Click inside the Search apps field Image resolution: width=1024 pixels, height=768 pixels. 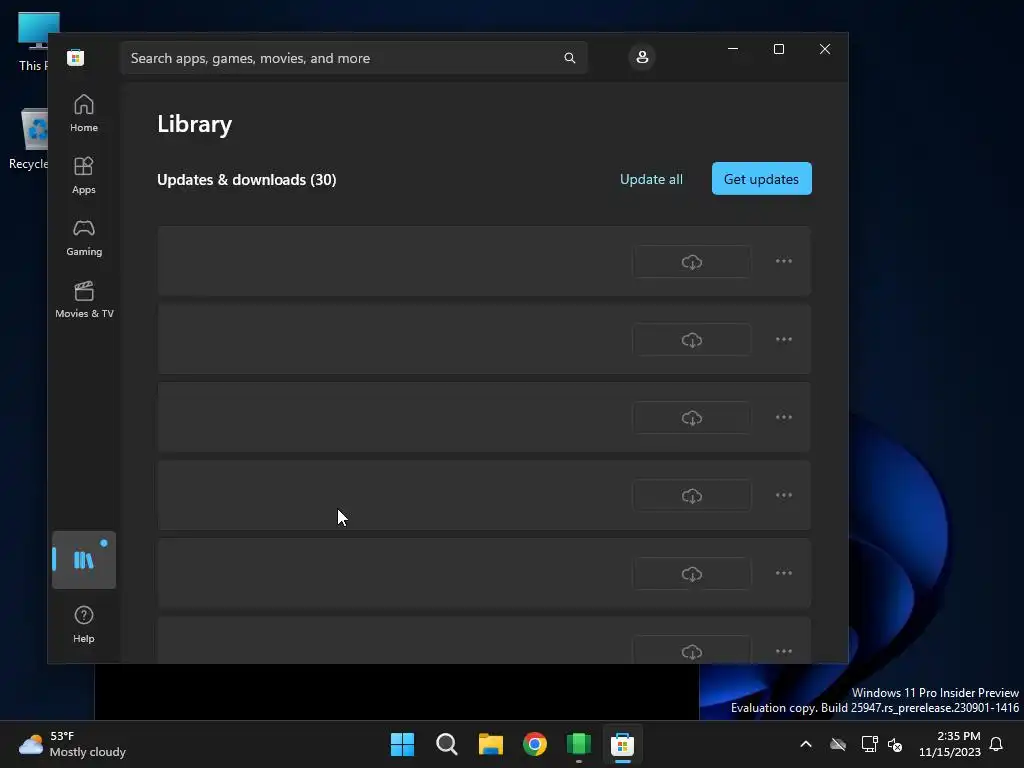pyautogui.click(x=353, y=58)
